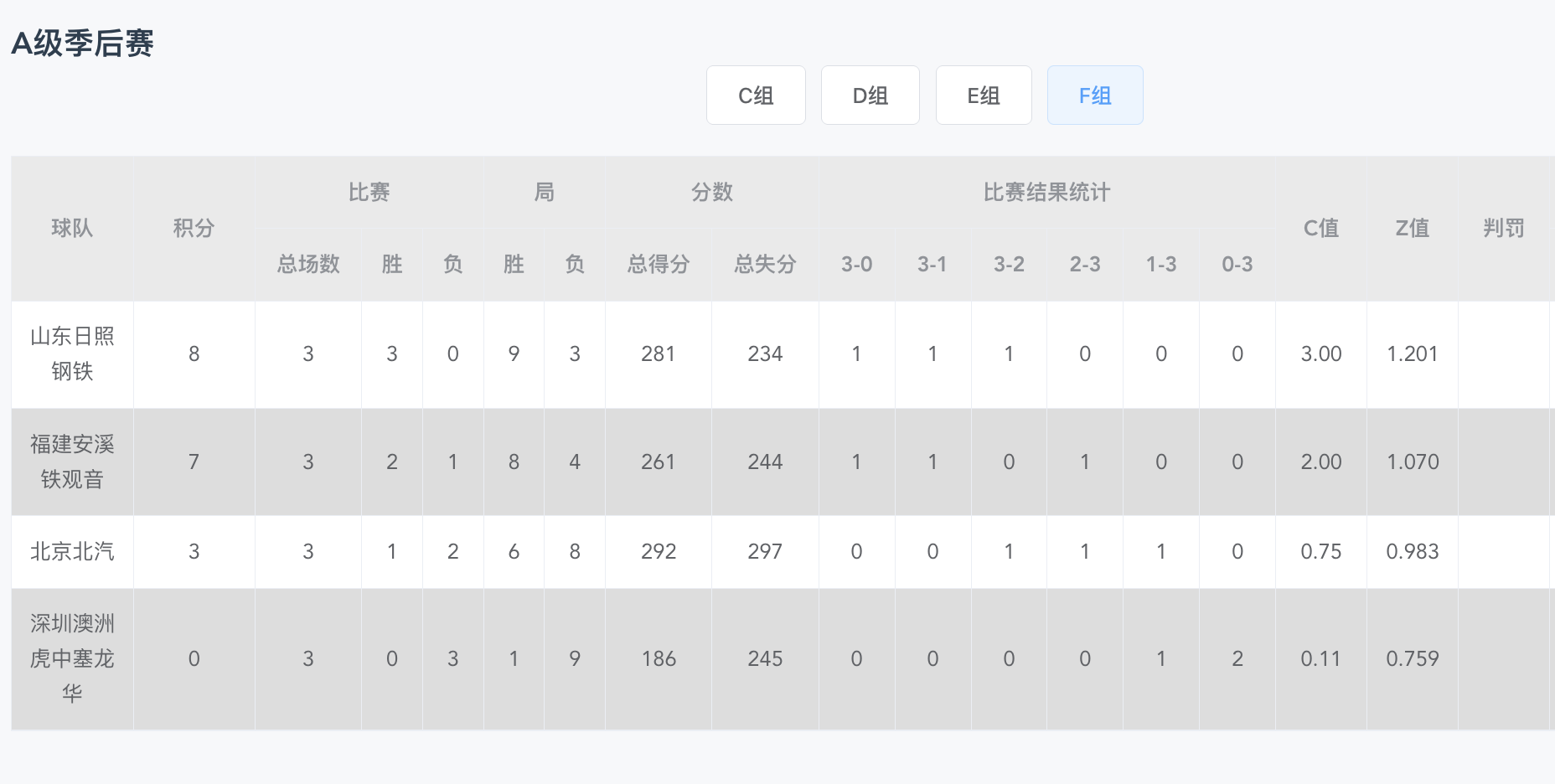The width and height of the screenshot is (1555, 784).
Task: Click the 球队 column header
Action: click(x=72, y=228)
